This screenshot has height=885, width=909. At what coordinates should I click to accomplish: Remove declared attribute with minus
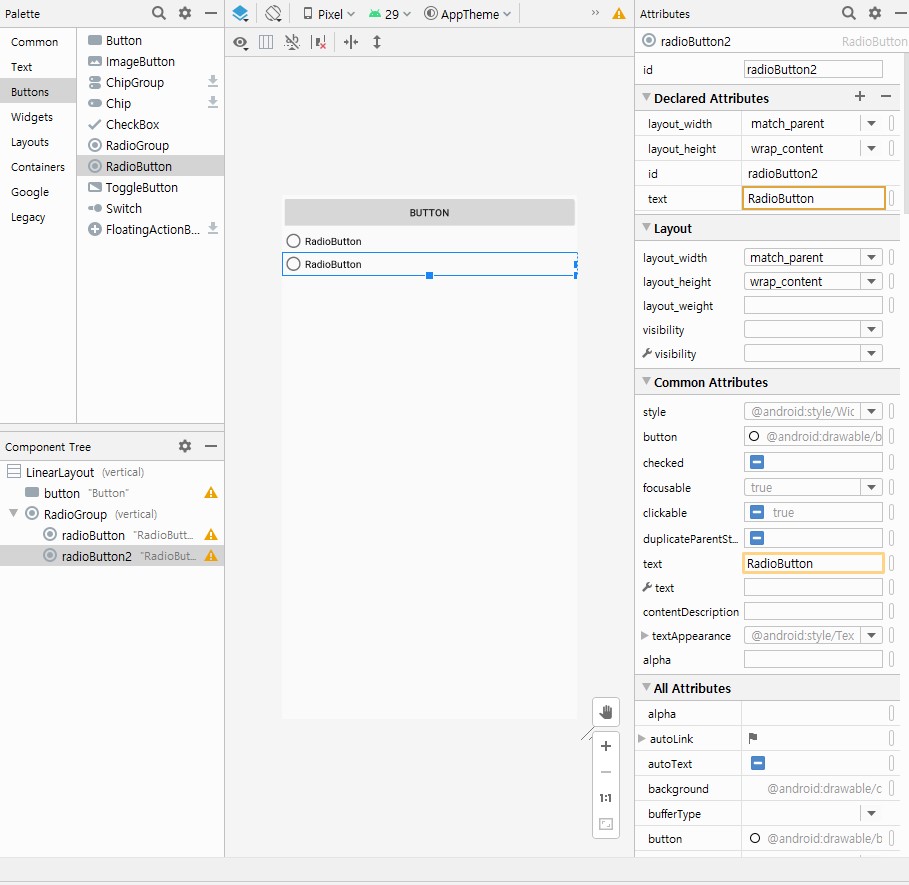pyautogui.click(x=886, y=96)
